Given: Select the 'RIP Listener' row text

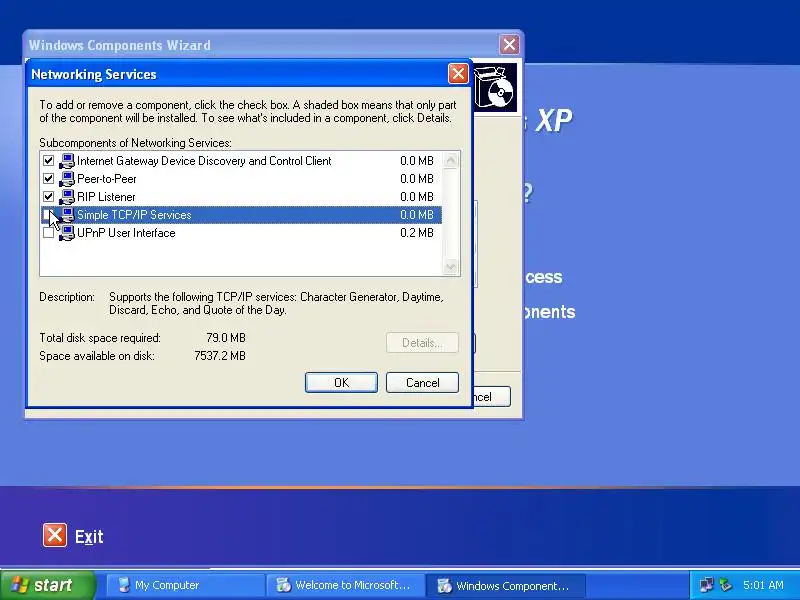Looking at the screenshot, I should click(106, 197).
